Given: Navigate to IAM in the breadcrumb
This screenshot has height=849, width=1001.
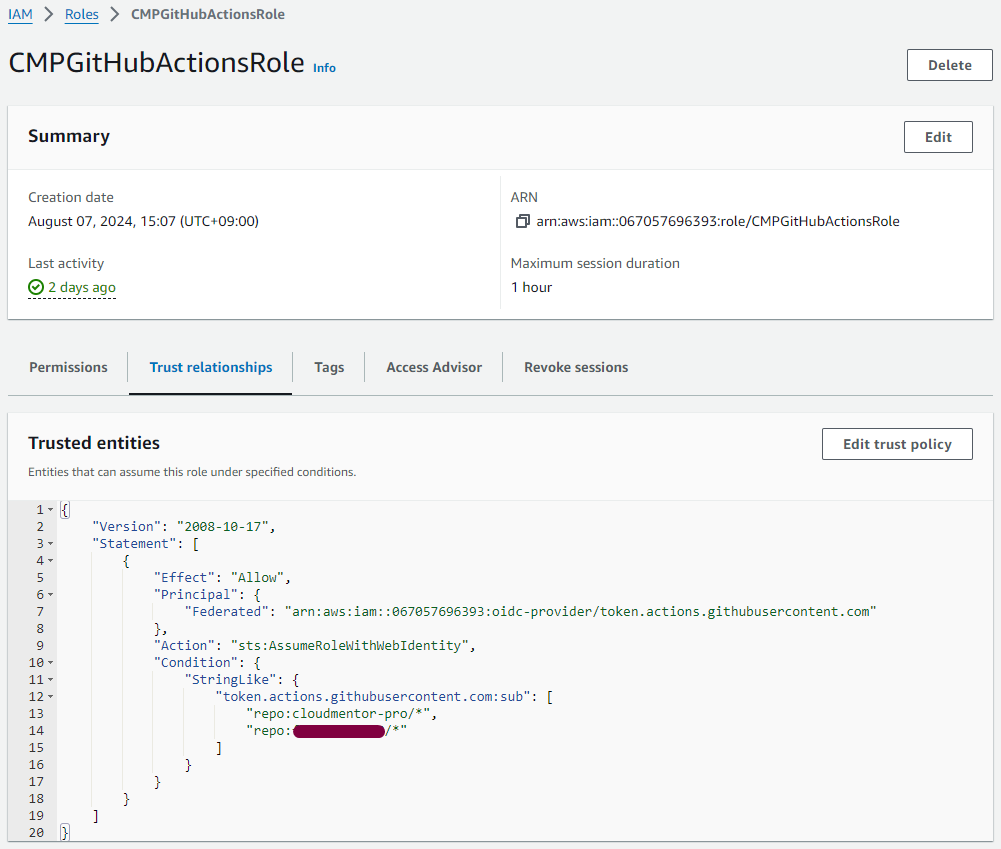Looking at the screenshot, I should pyautogui.click(x=20, y=15).
